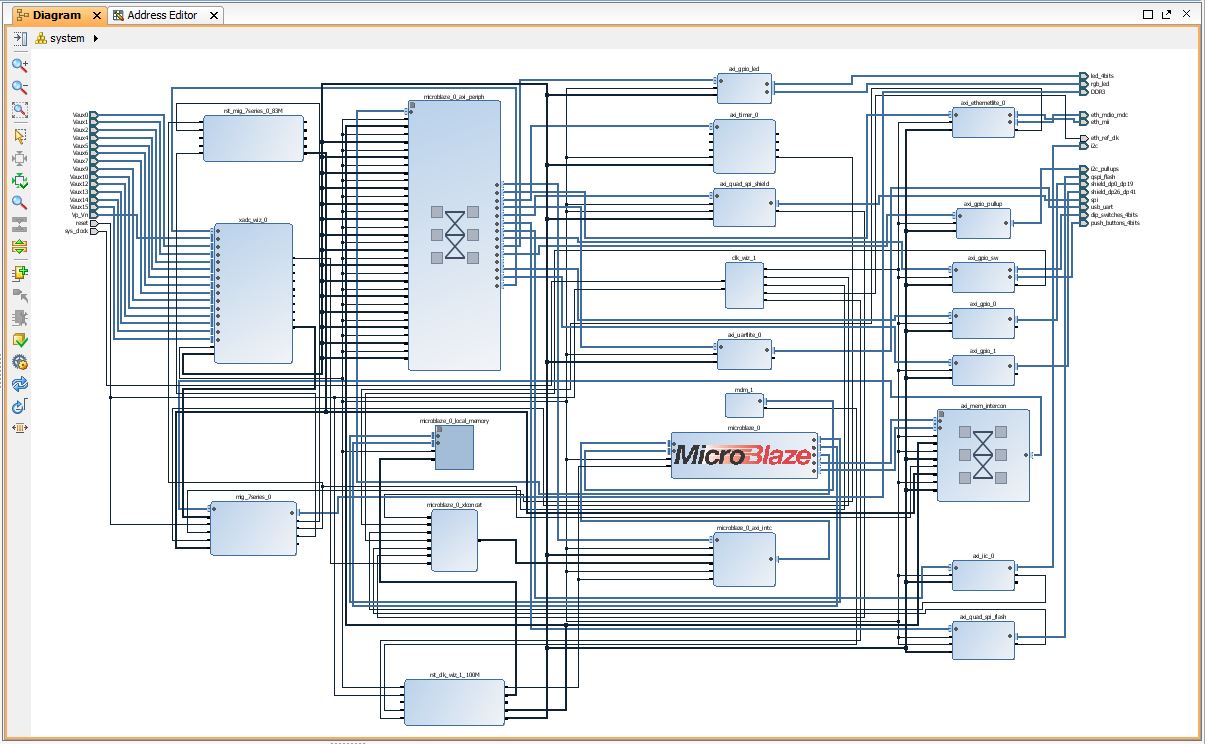The height and width of the screenshot is (744, 1206).
Task: Select the axi_gpio_1 block
Action: [983, 370]
